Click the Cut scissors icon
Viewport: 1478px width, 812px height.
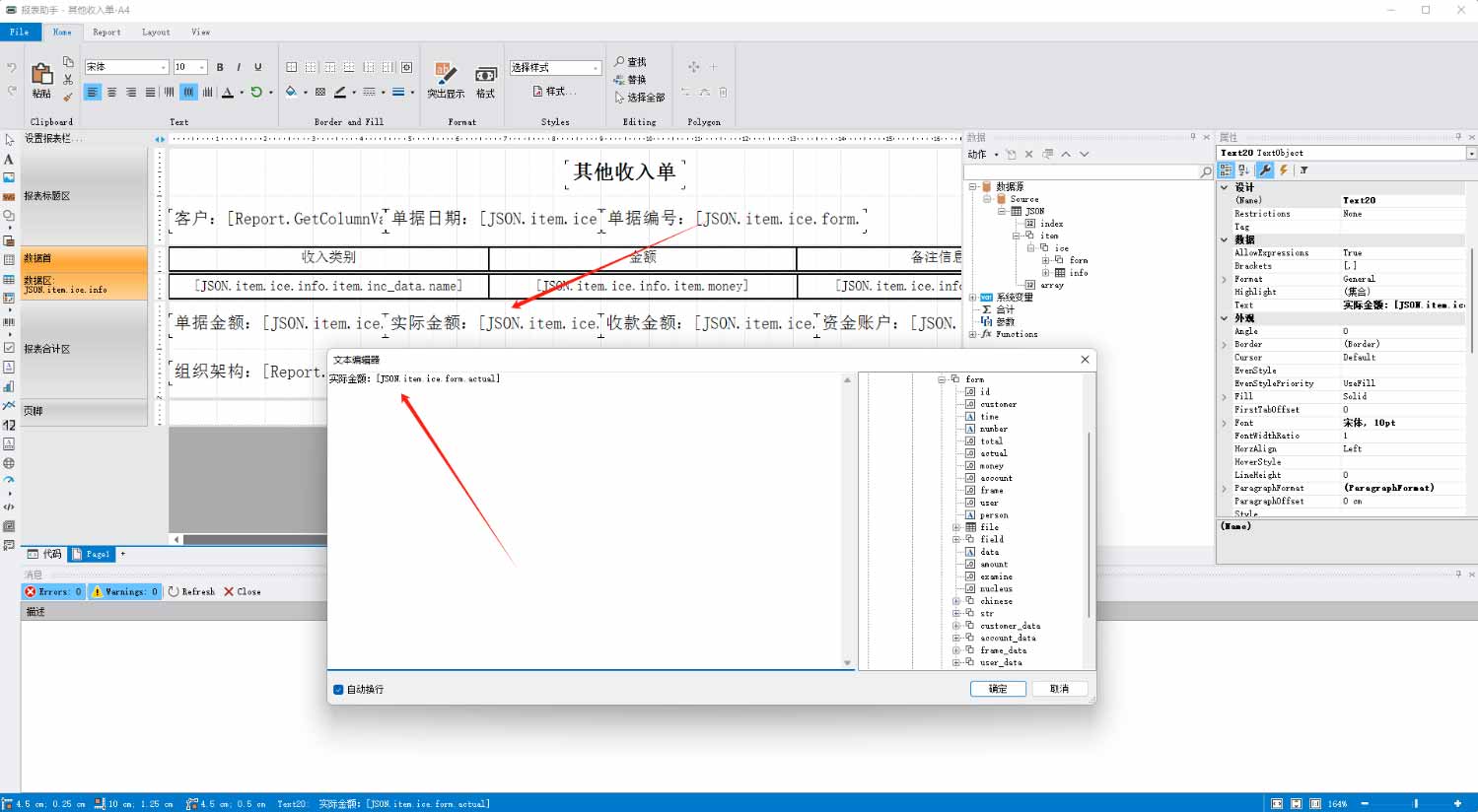tap(68, 79)
